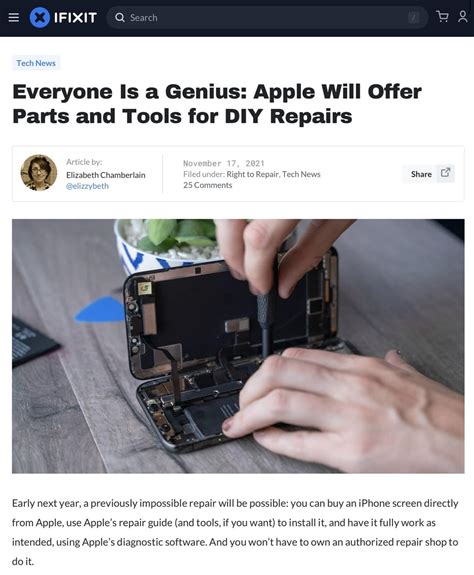474x575 pixels.
Task: Open the shopping cart
Action: [x=442, y=17]
